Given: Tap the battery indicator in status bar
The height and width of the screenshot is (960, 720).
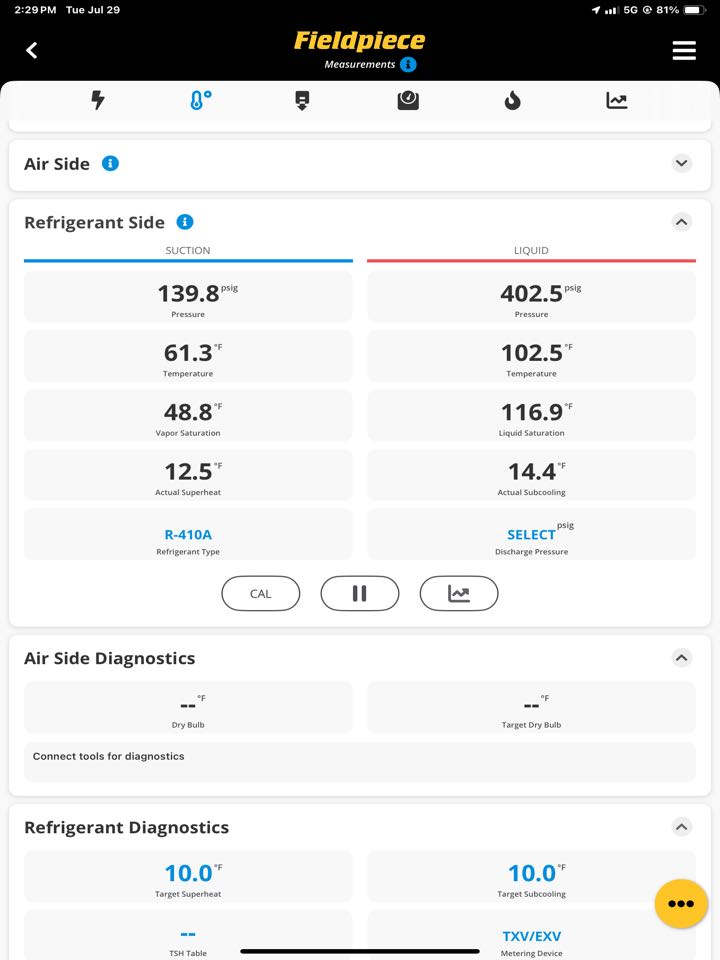Looking at the screenshot, I should (x=694, y=10).
